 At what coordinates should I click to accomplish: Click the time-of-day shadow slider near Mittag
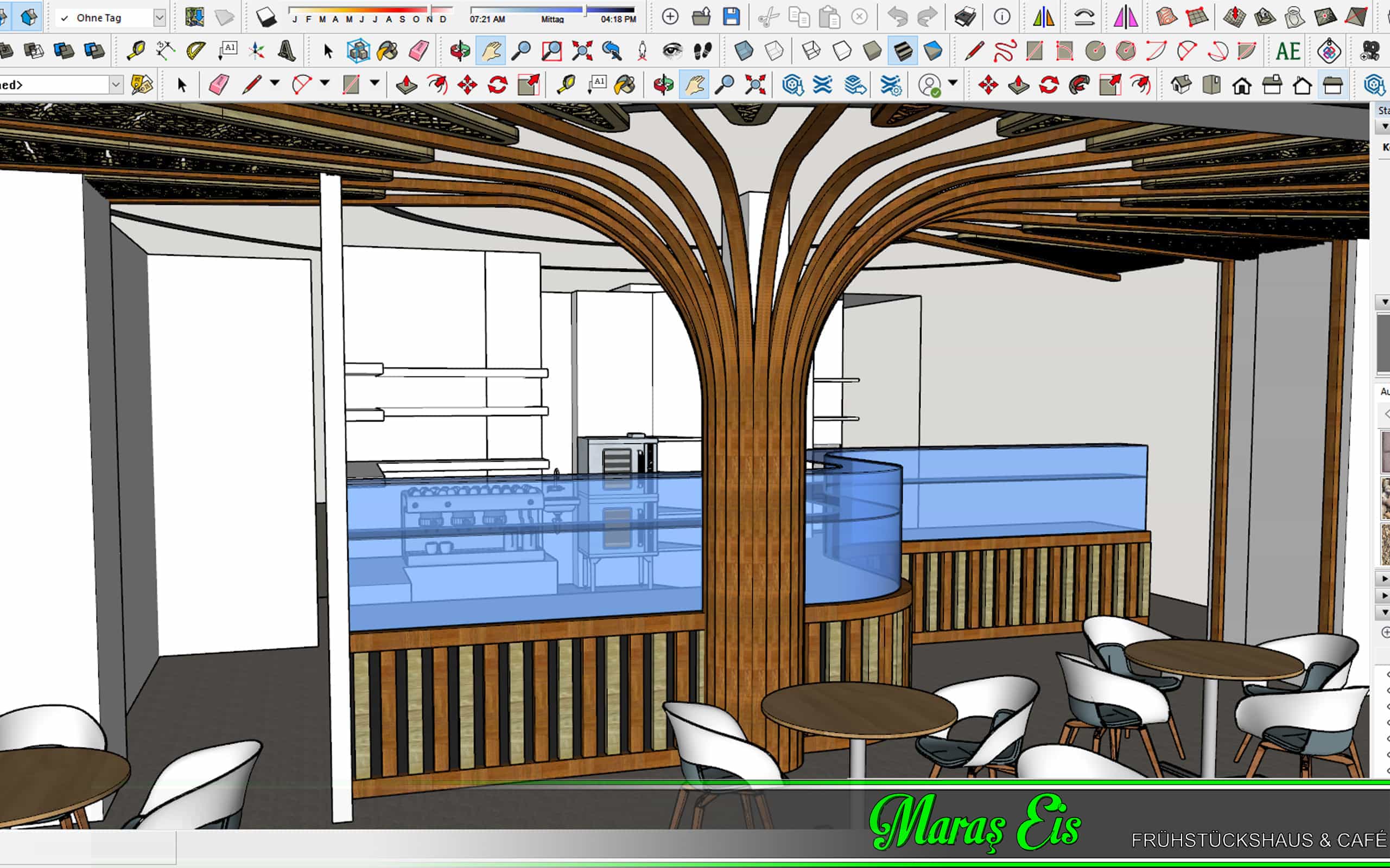coord(551,10)
